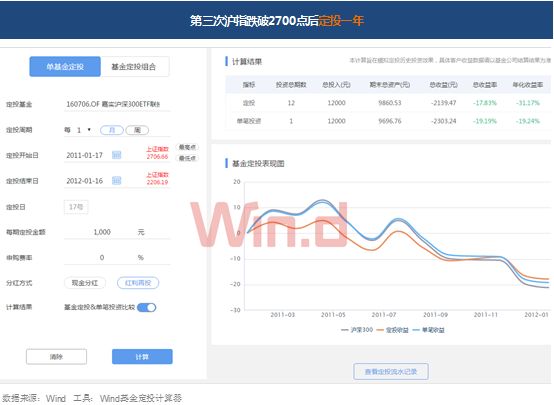554x405 pixels.
Task: Switch to 单基金定投 tab
Action: point(65,66)
